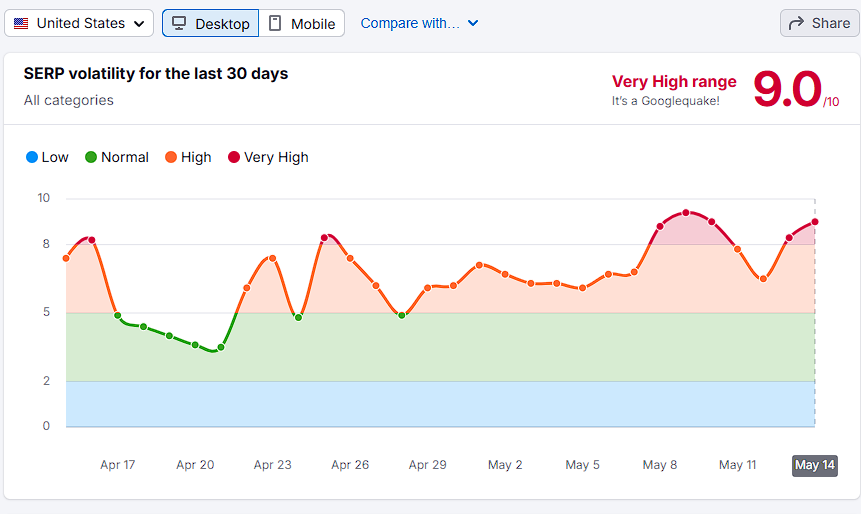Toggle the Normal series legend label
This screenshot has height=514, width=861.
coord(125,157)
